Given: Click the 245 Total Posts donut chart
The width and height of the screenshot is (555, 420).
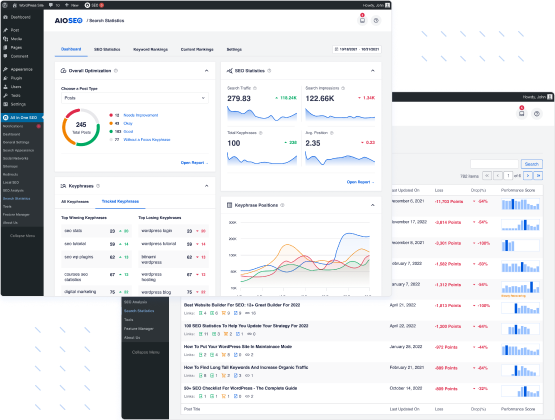Looking at the screenshot, I should pyautogui.click(x=81, y=127).
